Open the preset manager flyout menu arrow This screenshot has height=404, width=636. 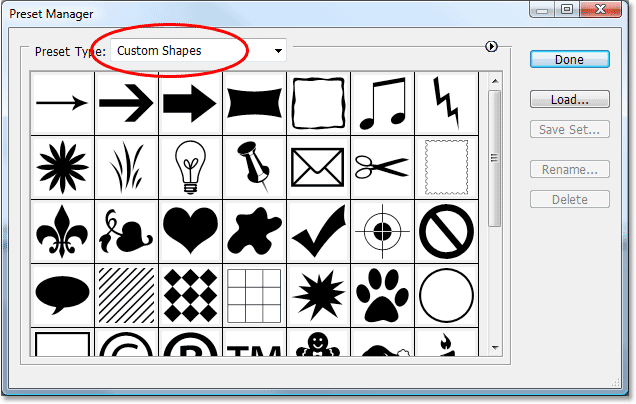coord(491,46)
